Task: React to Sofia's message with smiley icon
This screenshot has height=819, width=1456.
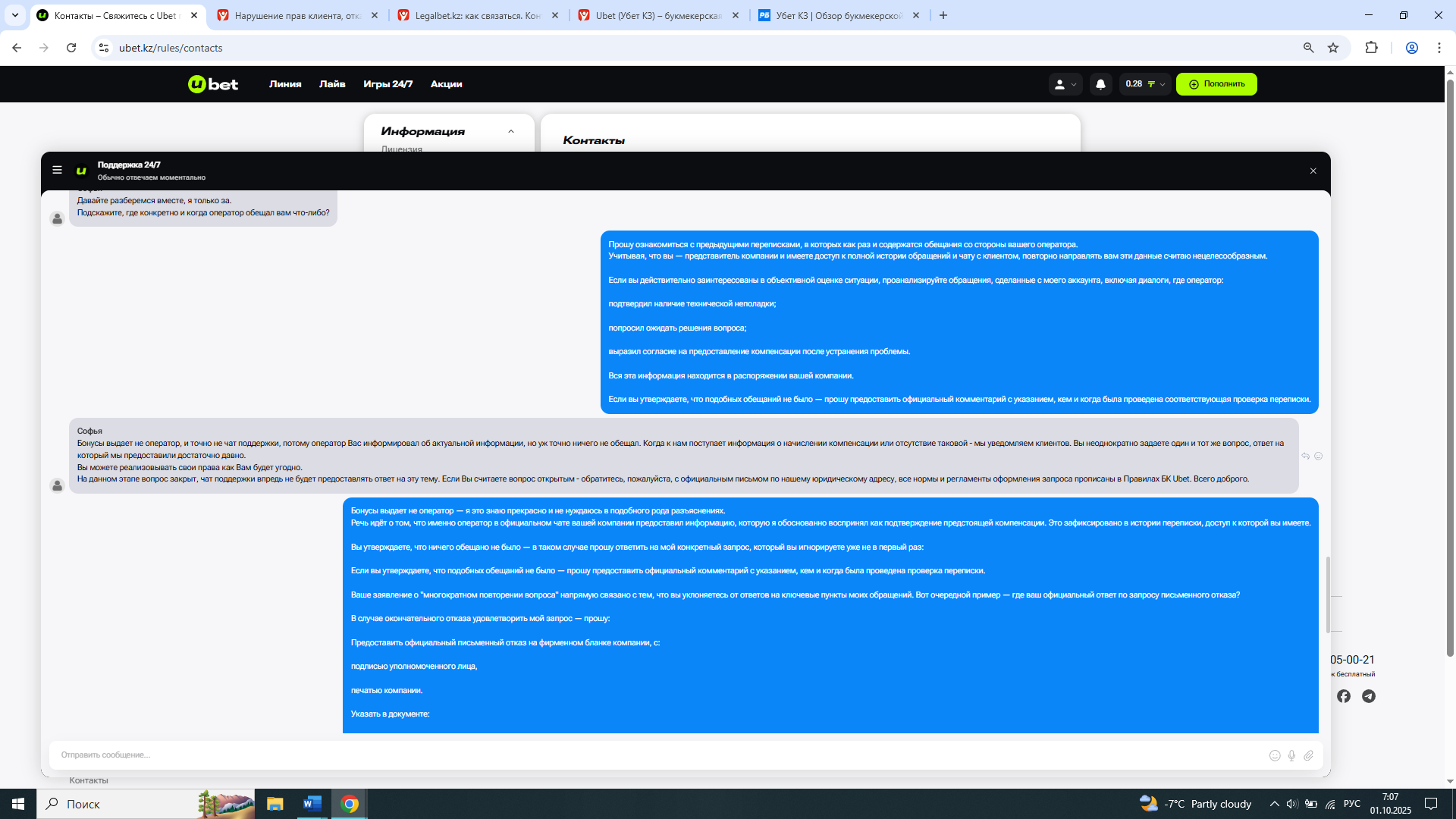Action: (1318, 457)
